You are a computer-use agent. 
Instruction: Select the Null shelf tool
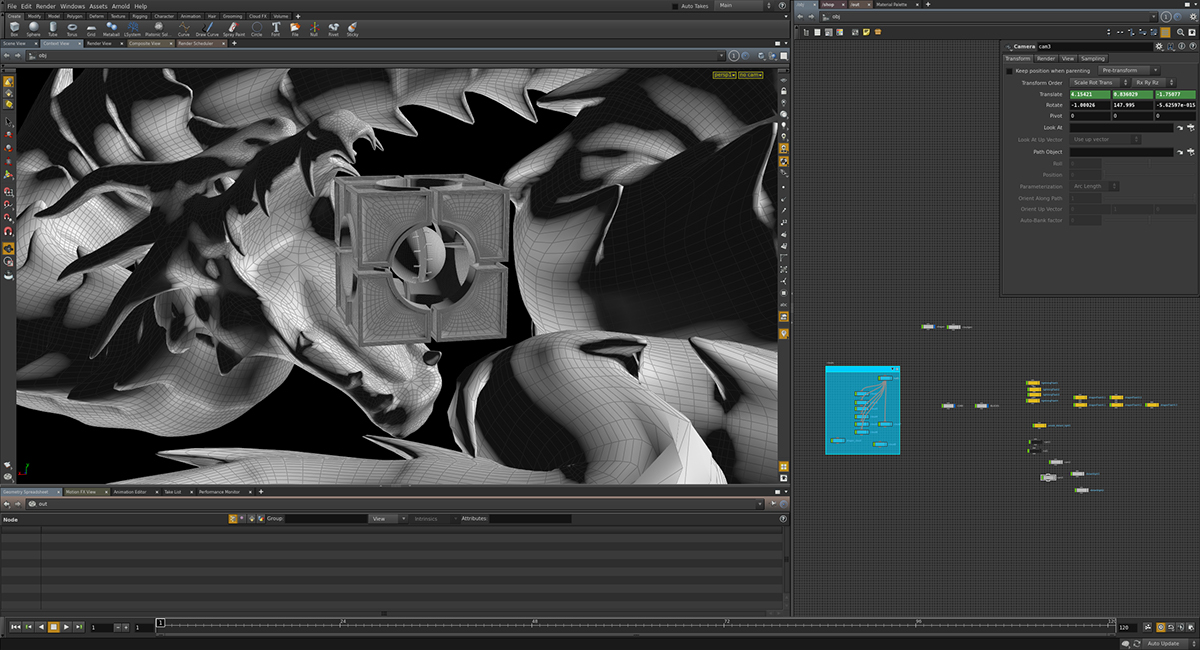tap(315, 28)
